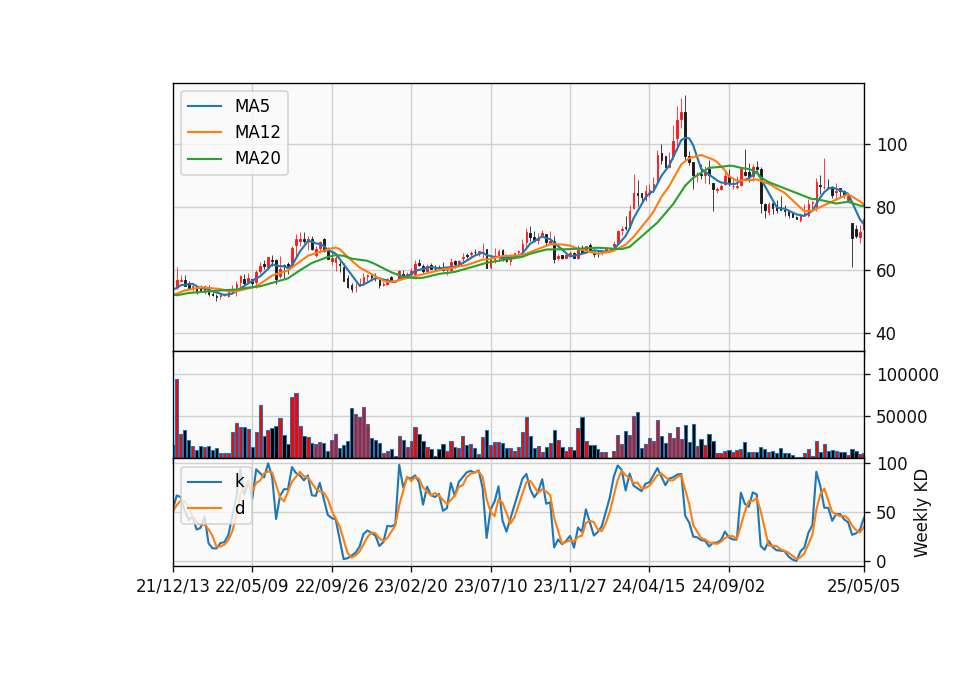Click the 22/09/26 date tick label

[332, 587]
